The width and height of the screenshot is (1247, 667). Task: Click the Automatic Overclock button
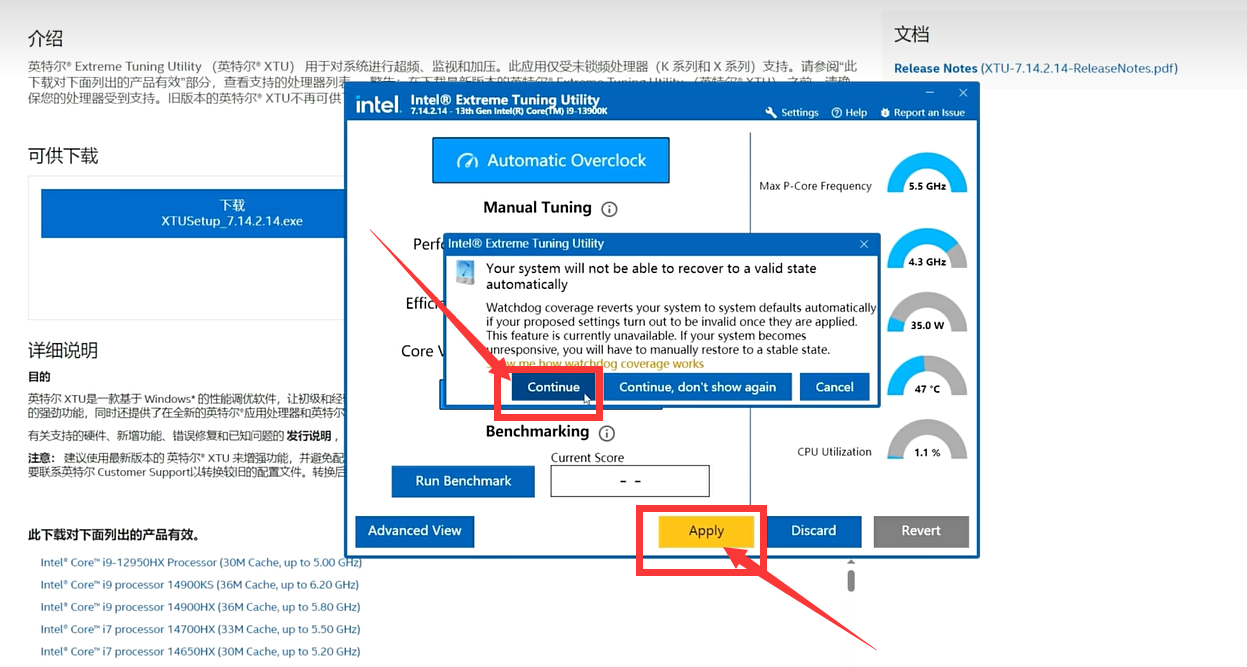click(x=550, y=161)
